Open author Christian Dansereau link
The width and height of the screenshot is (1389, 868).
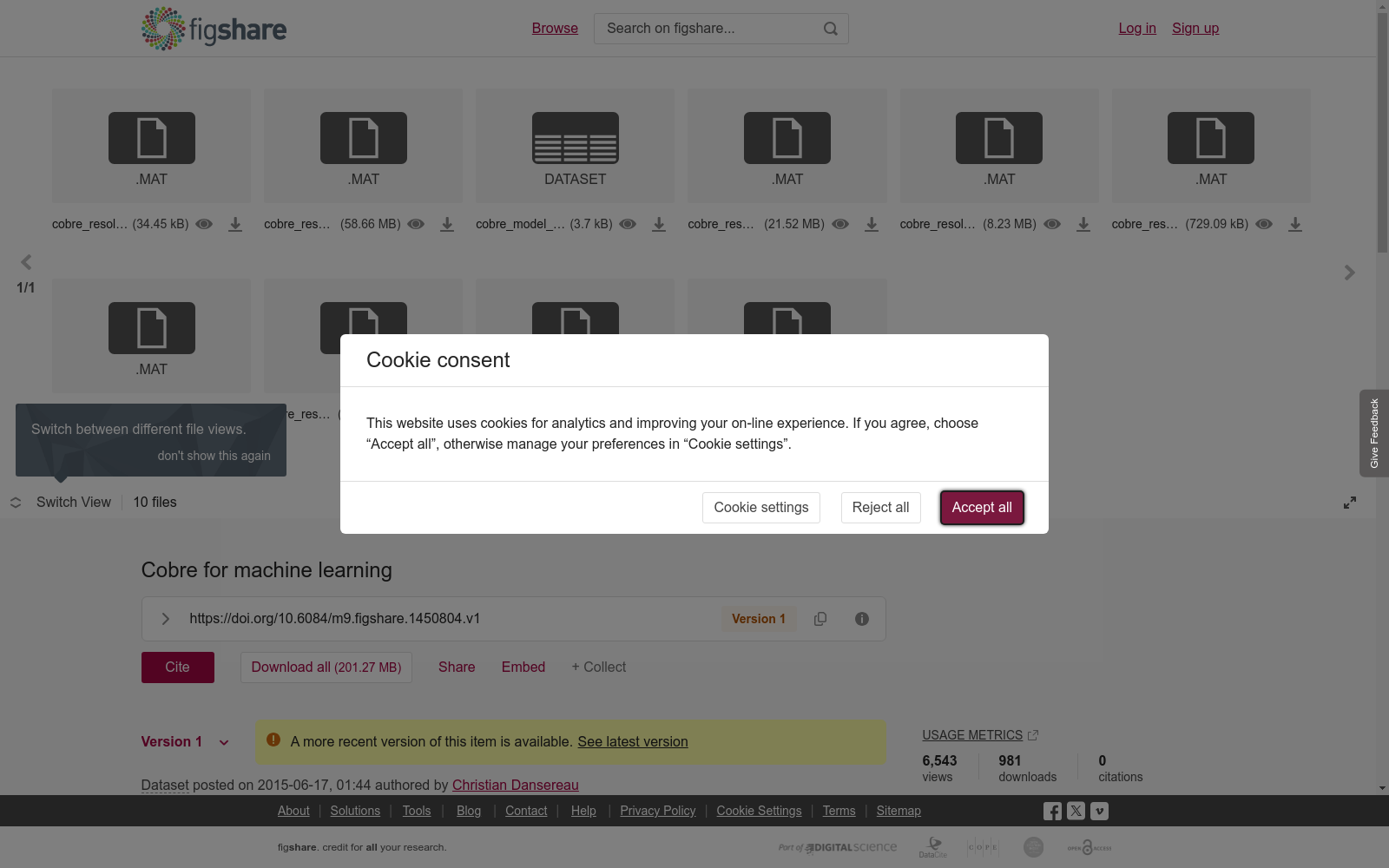[x=516, y=786]
